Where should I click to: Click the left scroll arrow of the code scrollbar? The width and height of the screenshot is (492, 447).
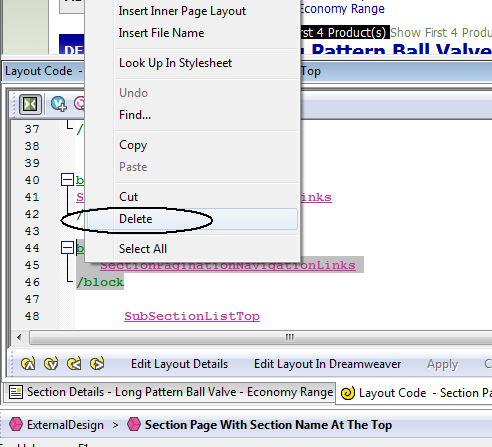point(19,337)
